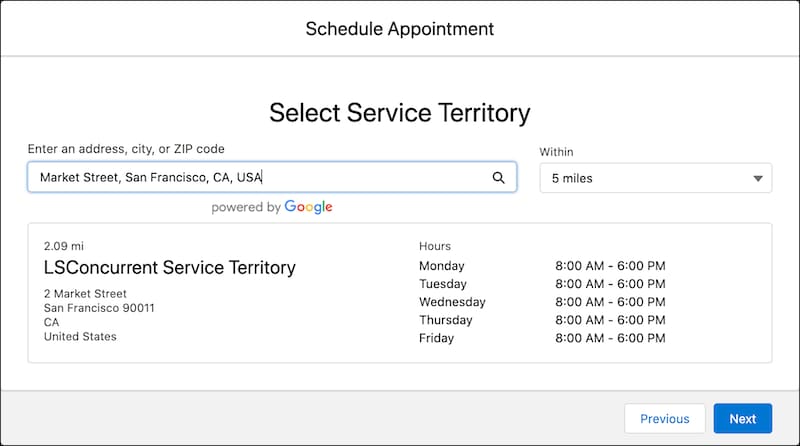800x446 pixels.
Task: Click San Francisco 90011 text
Action: coord(99,308)
